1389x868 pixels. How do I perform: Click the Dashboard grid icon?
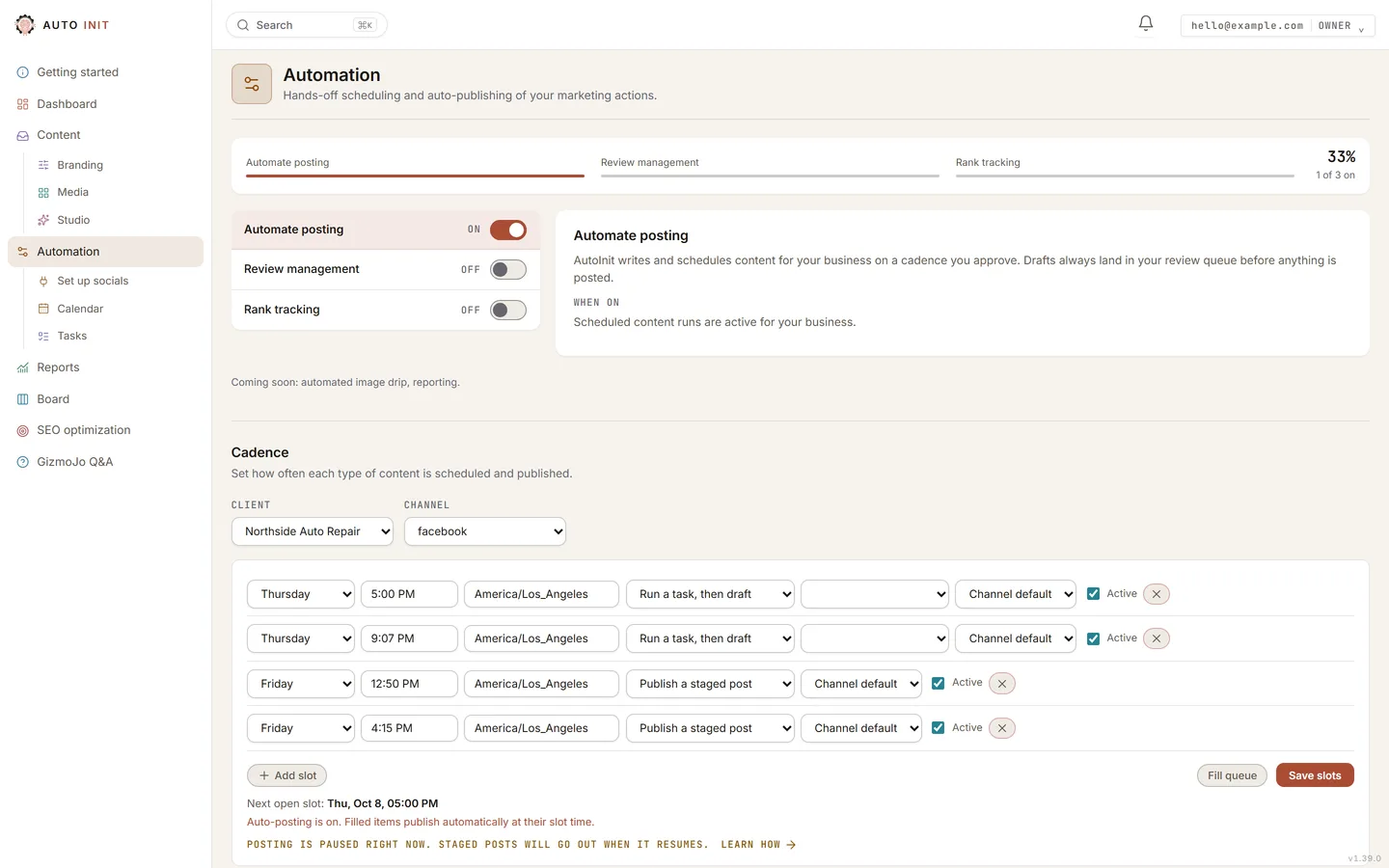click(x=23, y=104)
